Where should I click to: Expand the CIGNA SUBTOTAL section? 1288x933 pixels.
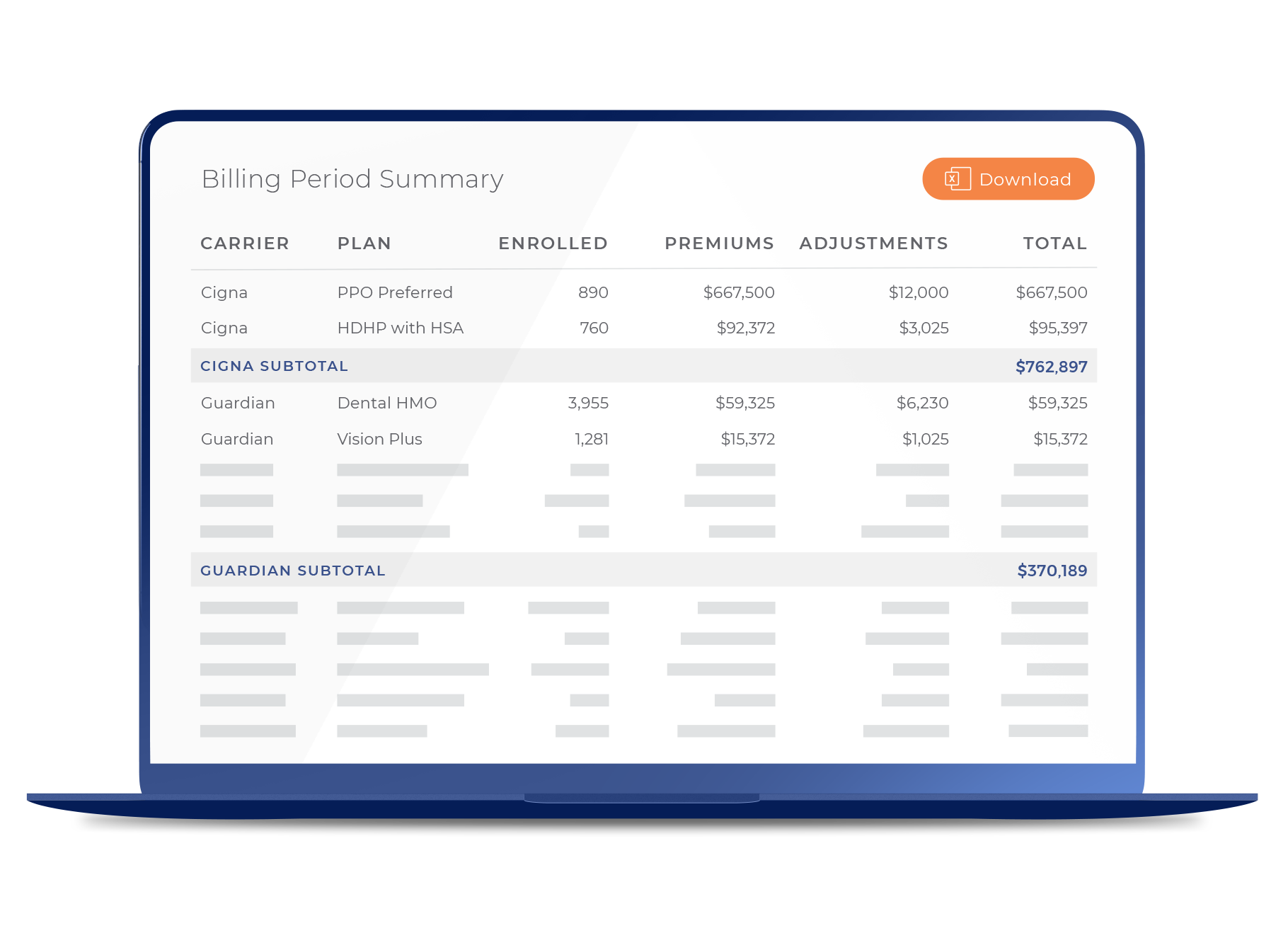274,366
